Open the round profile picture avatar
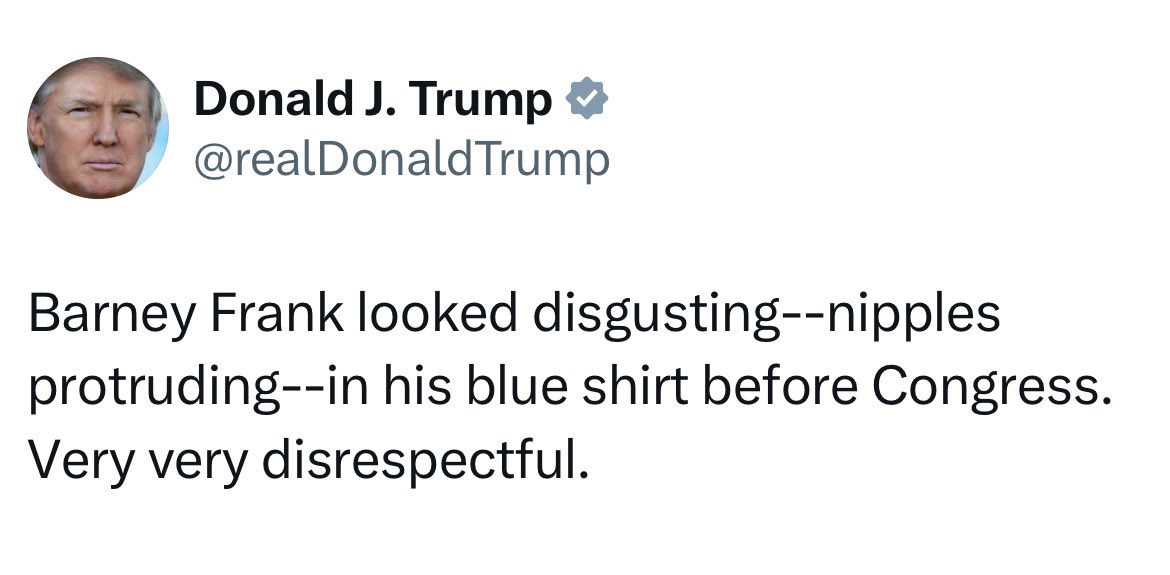The image size is (1170, 575). point(98,128)
